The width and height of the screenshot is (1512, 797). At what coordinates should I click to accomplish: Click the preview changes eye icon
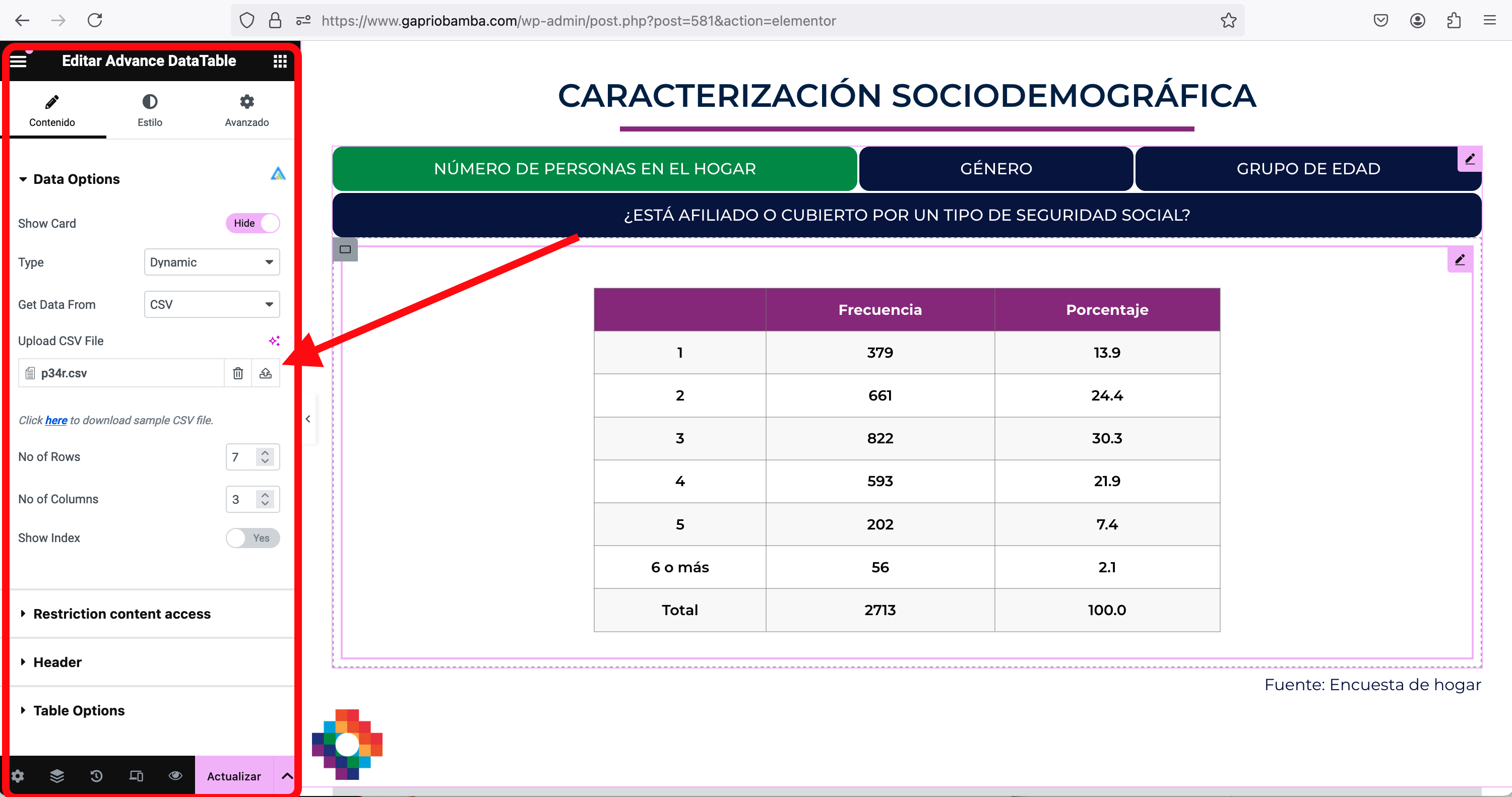click(x=175, y=776)
